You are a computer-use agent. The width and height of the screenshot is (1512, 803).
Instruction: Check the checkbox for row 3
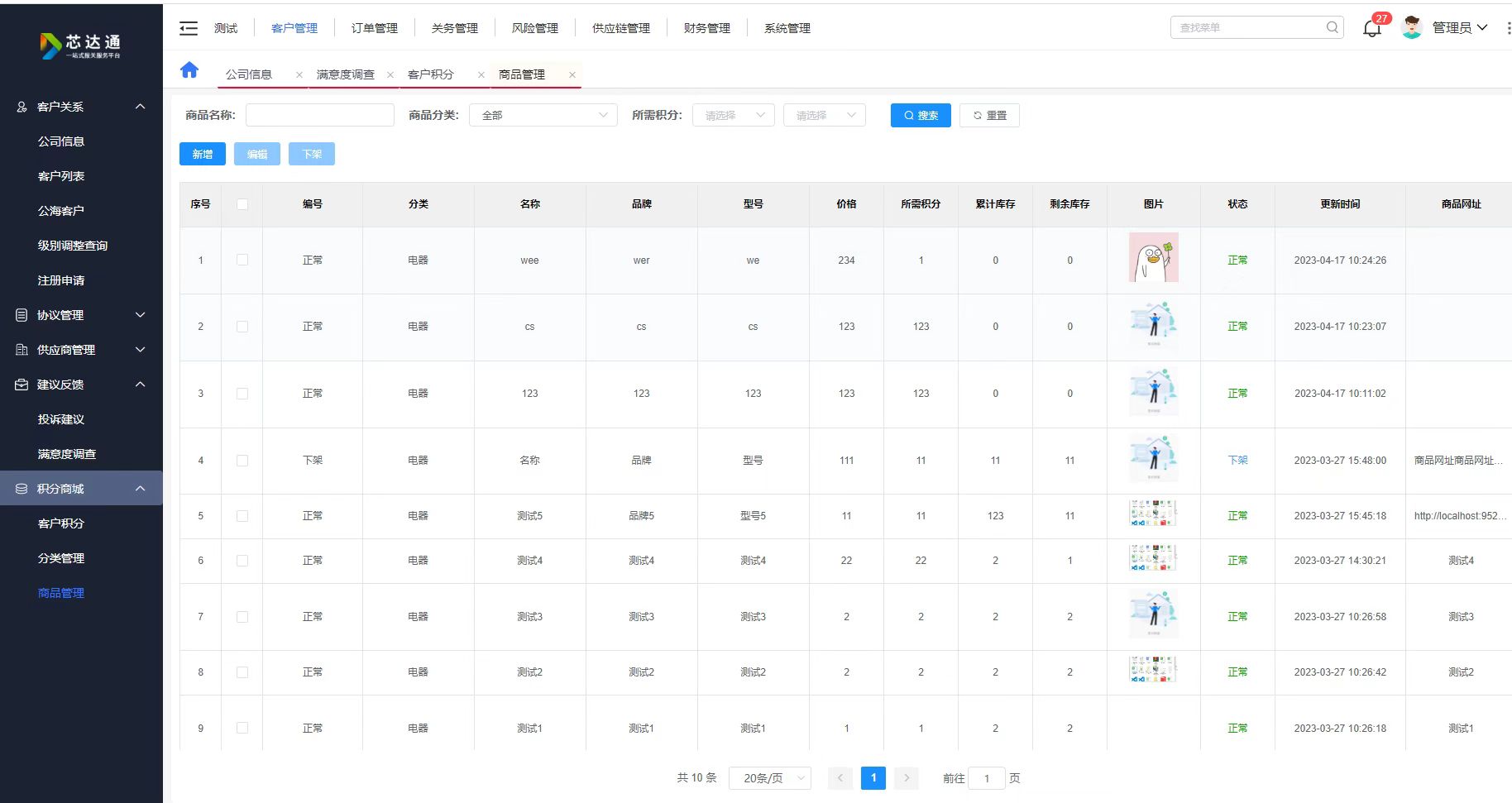[242, 394]
